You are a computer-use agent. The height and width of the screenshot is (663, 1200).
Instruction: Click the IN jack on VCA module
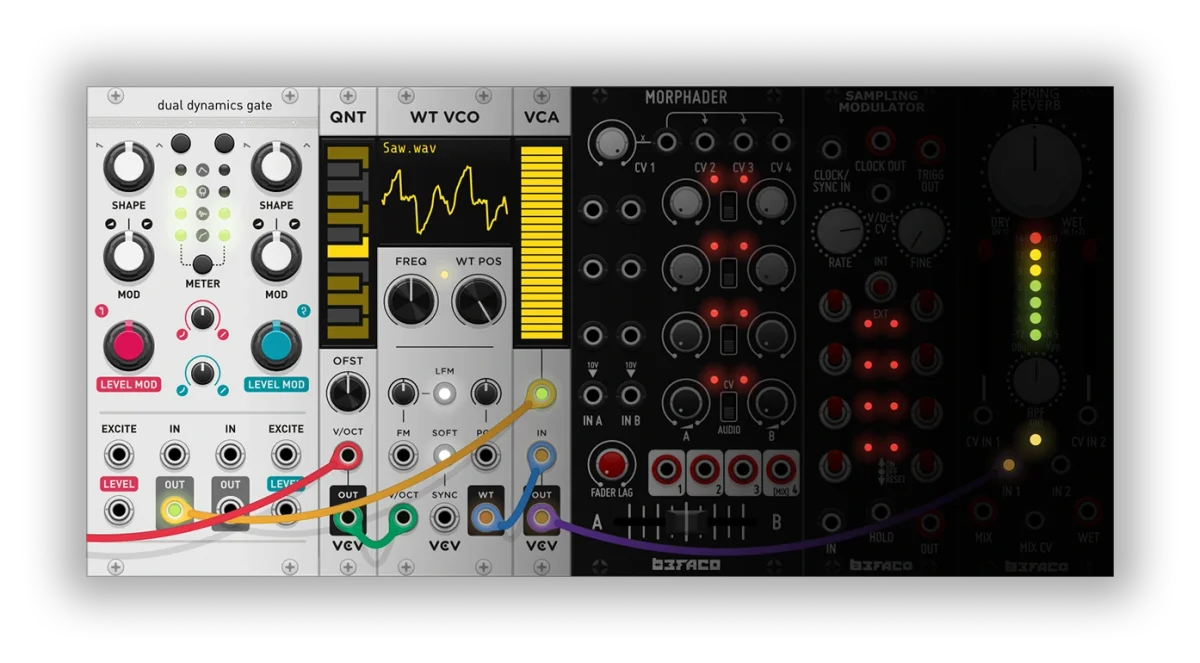(x=541, y=457)
